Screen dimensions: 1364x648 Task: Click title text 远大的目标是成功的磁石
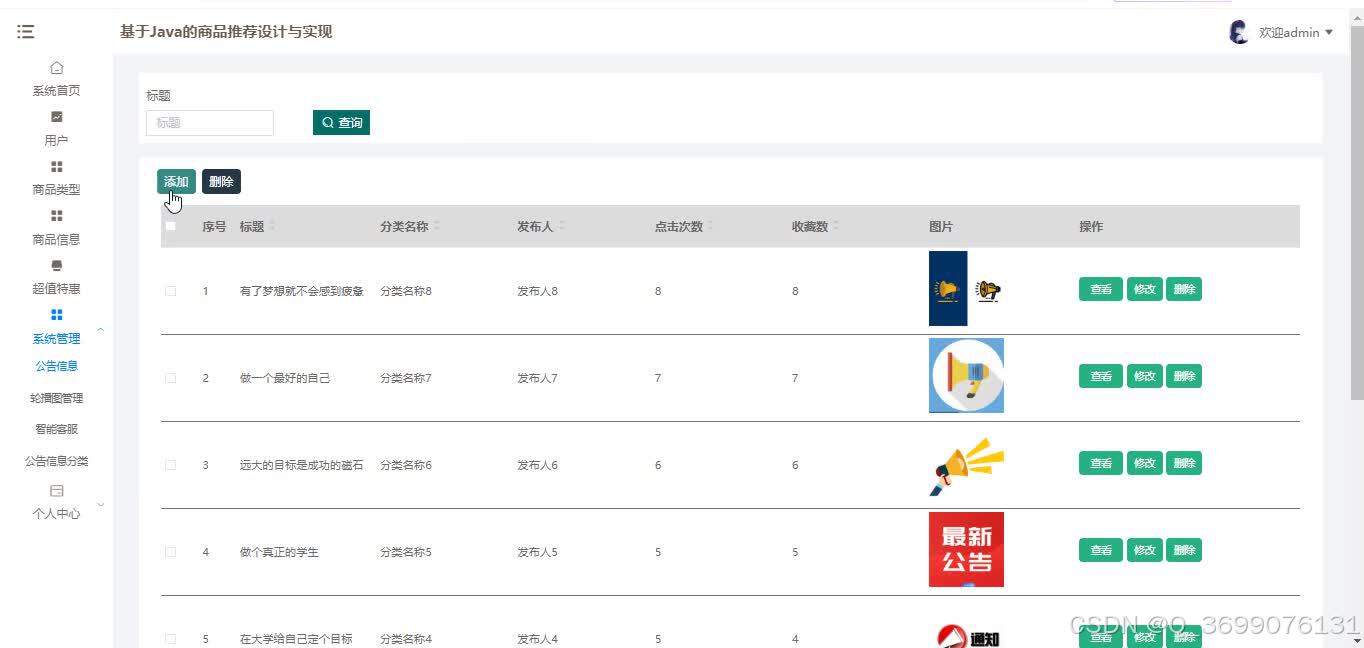(x=302, y=465)
